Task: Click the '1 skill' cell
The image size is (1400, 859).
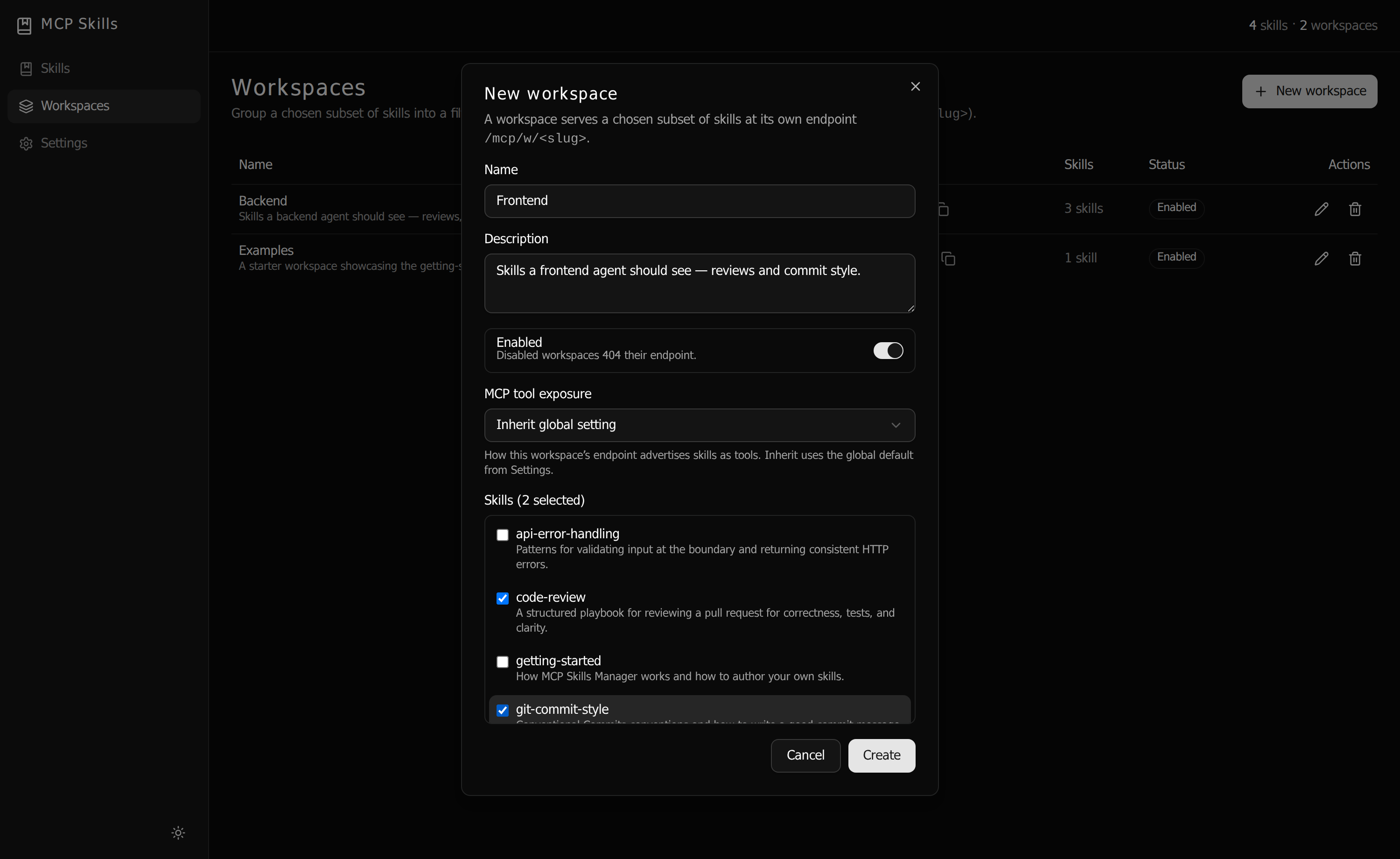Action: coord(1080,258)
